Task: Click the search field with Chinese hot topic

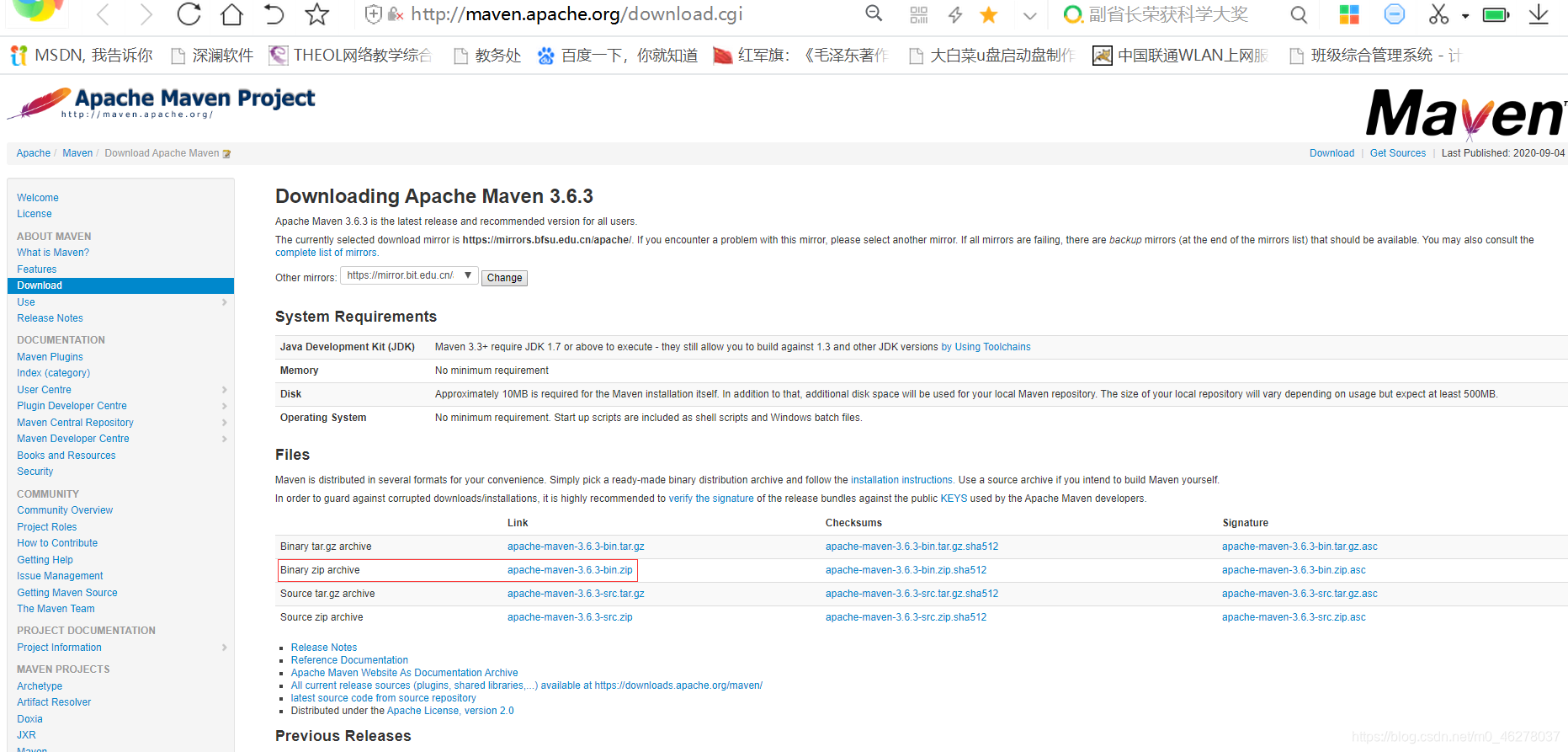Action: click(1168, 14)
